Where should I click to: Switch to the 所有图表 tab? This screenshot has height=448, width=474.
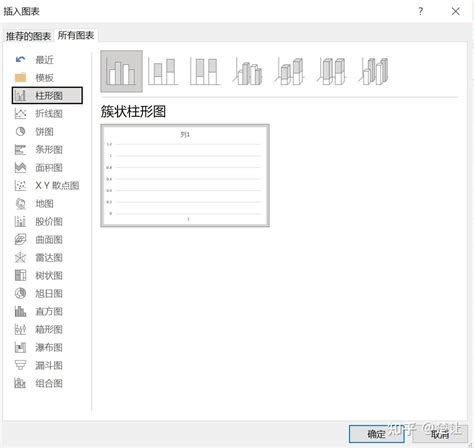pos(76,35)
